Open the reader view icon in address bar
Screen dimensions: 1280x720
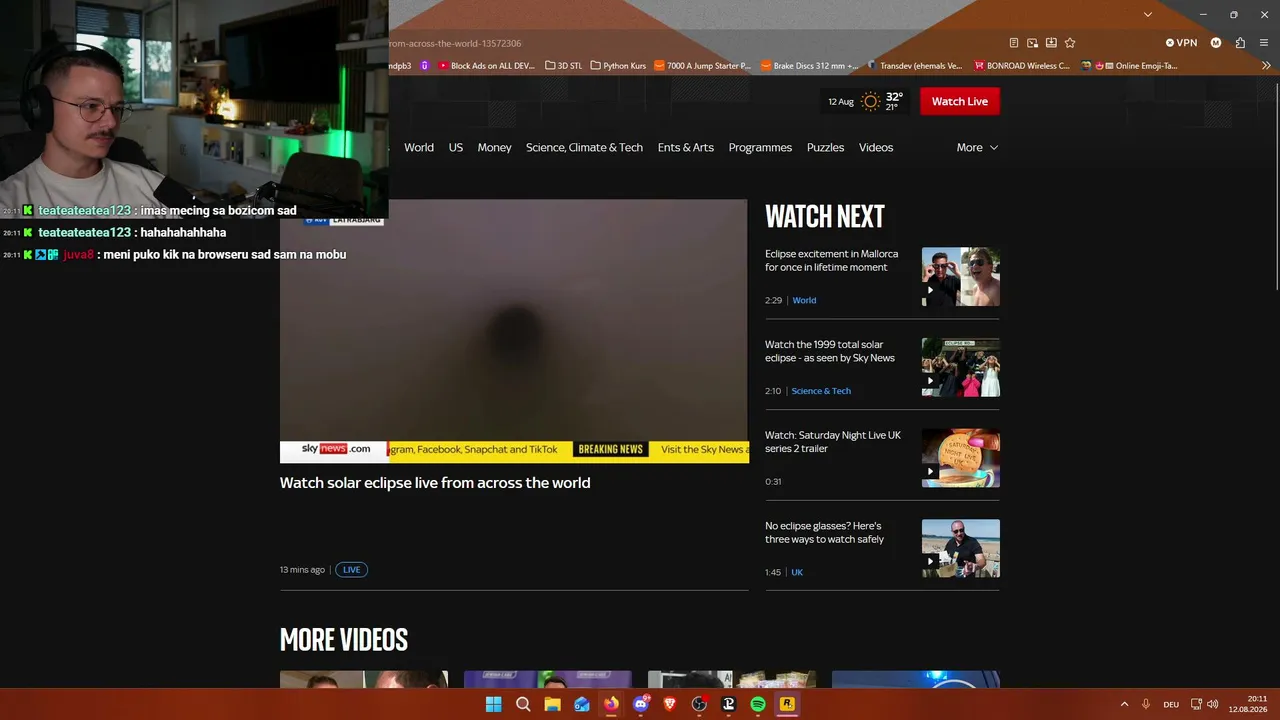pyautogui.click(x=1014, y=43)
